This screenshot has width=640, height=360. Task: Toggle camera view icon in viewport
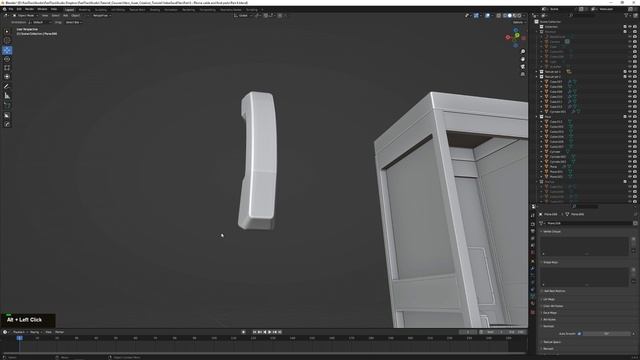pos(523,67)
